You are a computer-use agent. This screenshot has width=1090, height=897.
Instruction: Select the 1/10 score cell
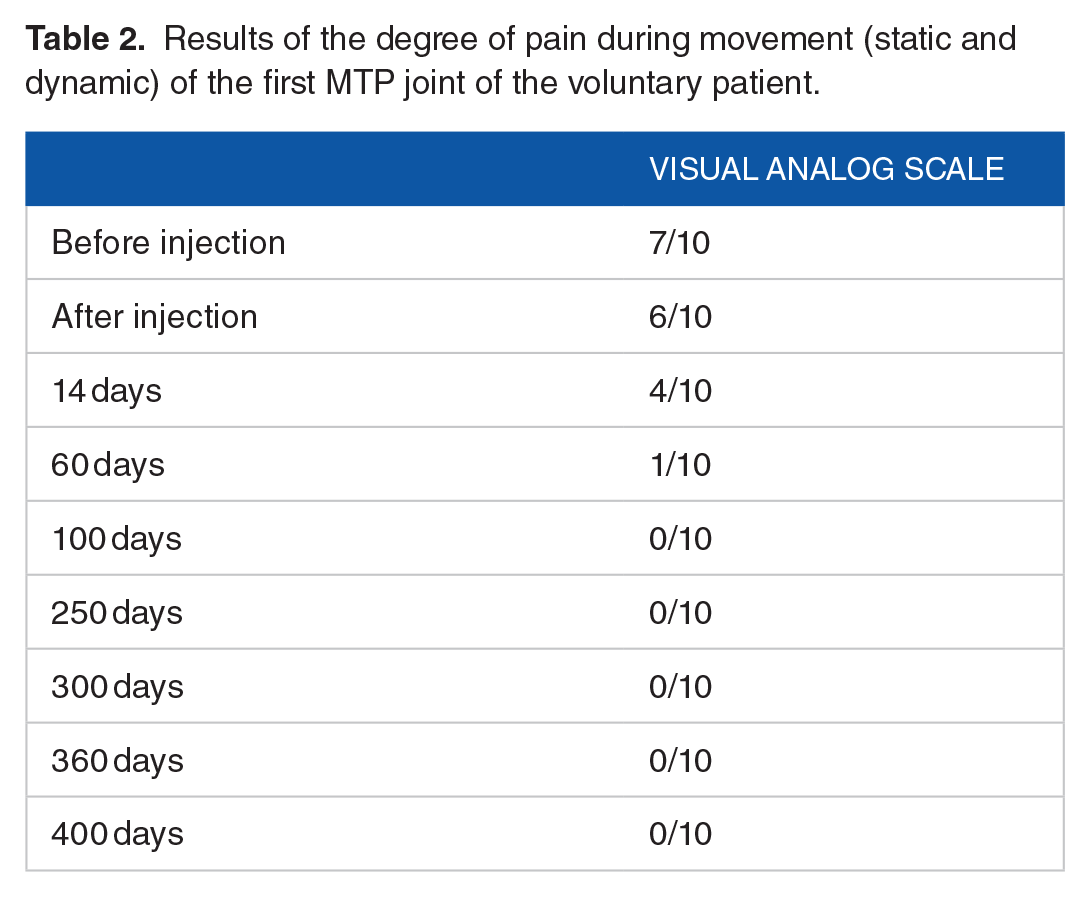(680, 465)
